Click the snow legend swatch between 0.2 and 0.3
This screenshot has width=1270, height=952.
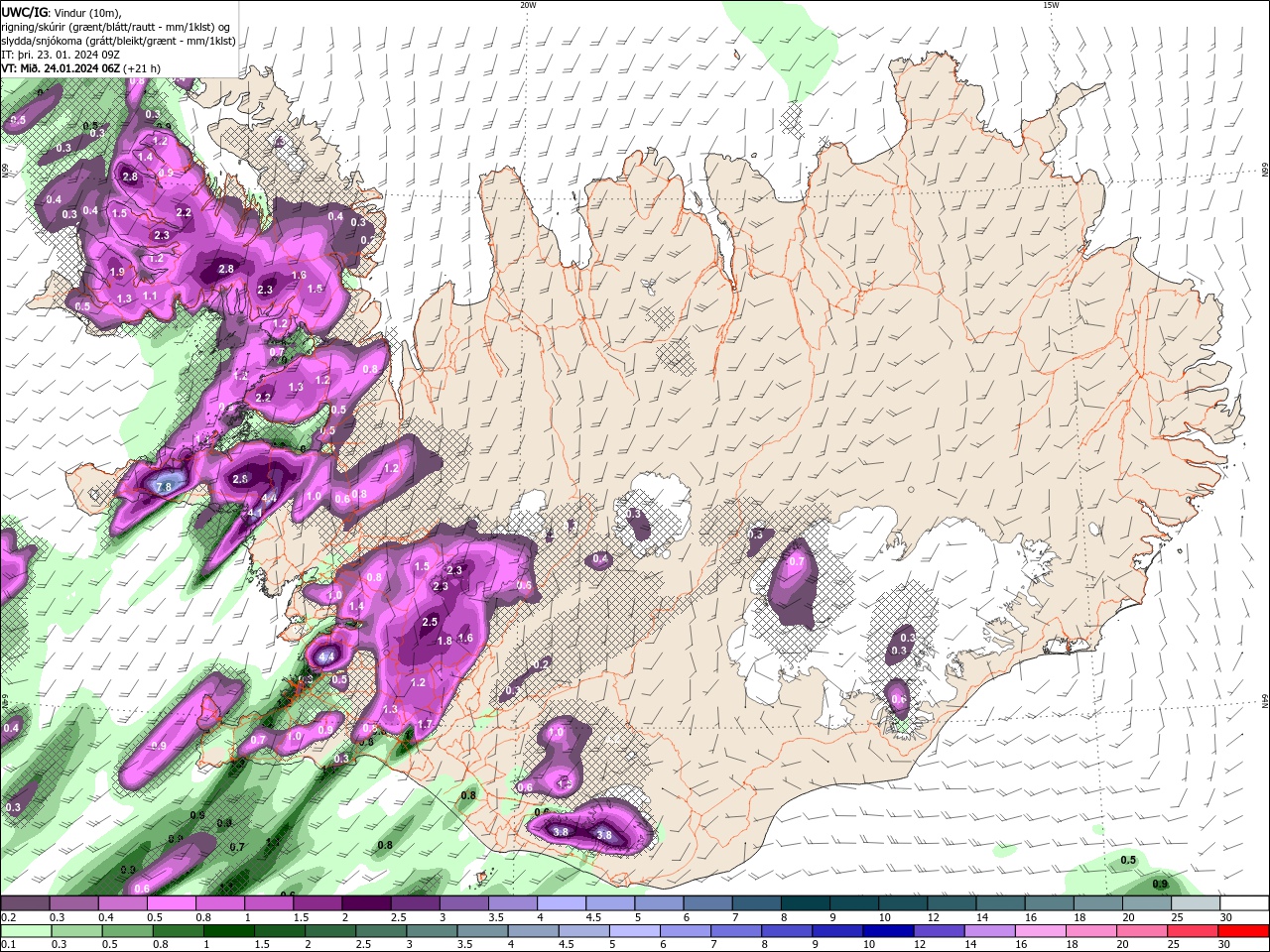[x=25, y=903]
